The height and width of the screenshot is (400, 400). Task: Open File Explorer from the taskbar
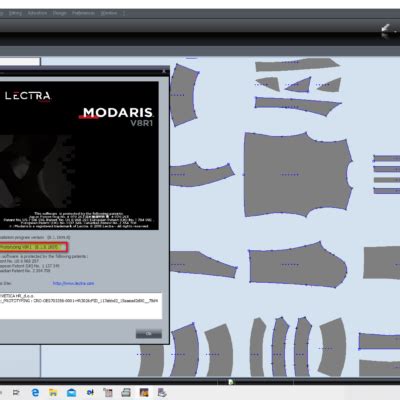click(x=53, y=392)
